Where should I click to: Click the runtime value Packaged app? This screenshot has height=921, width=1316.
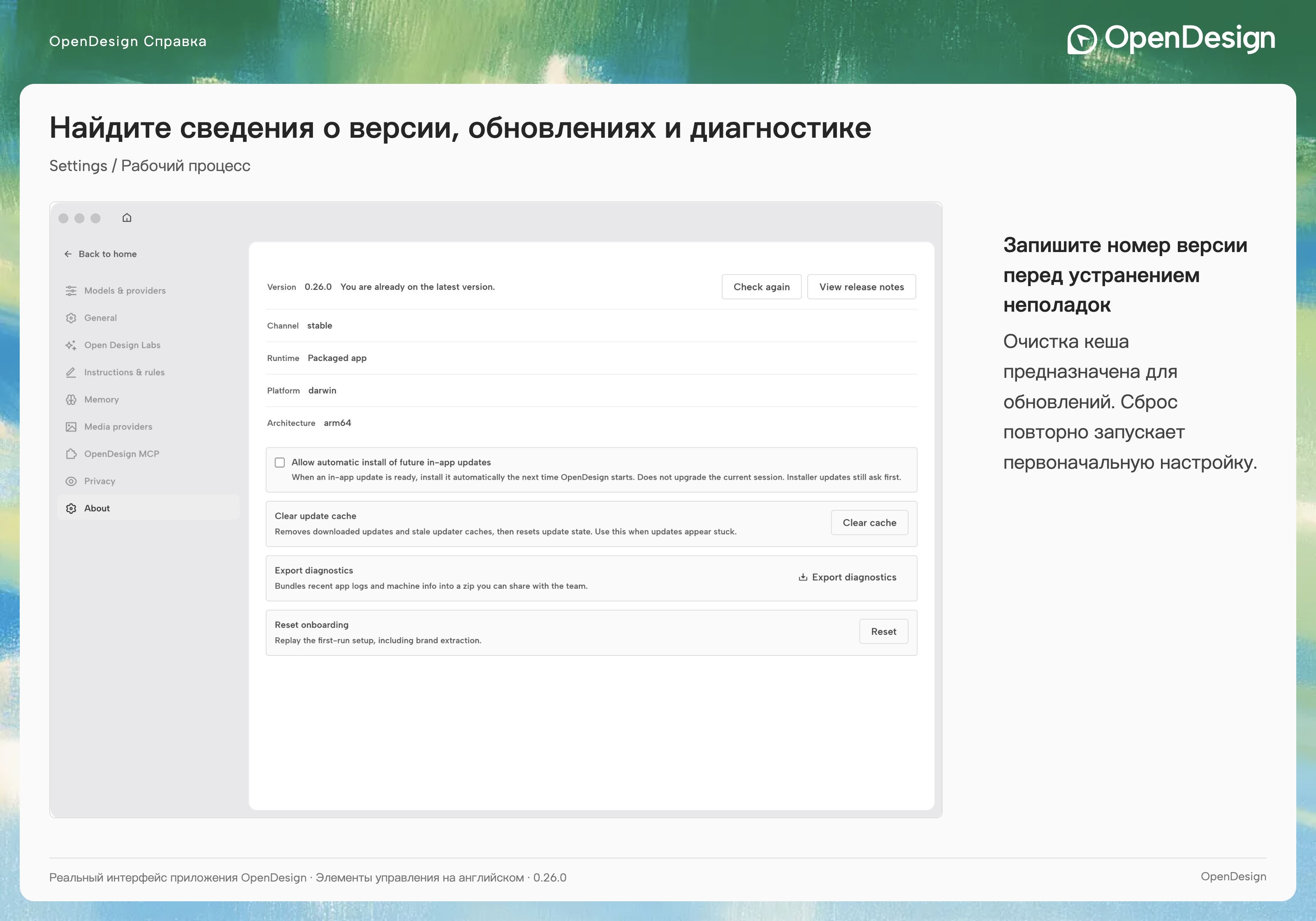coord(337,358)
